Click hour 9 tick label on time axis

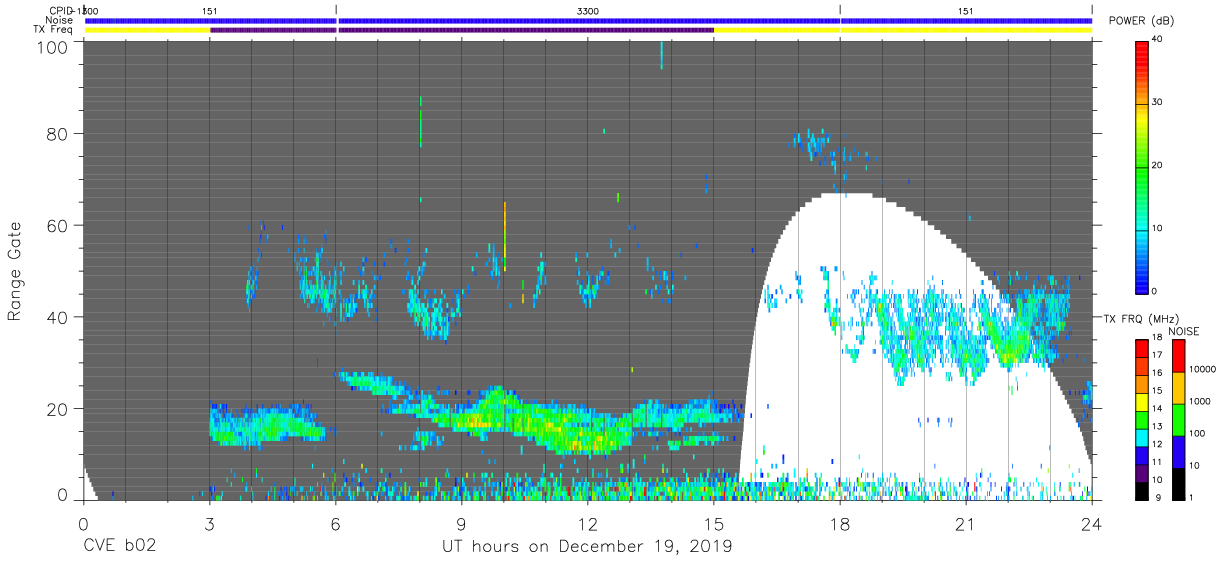(461, 523)
